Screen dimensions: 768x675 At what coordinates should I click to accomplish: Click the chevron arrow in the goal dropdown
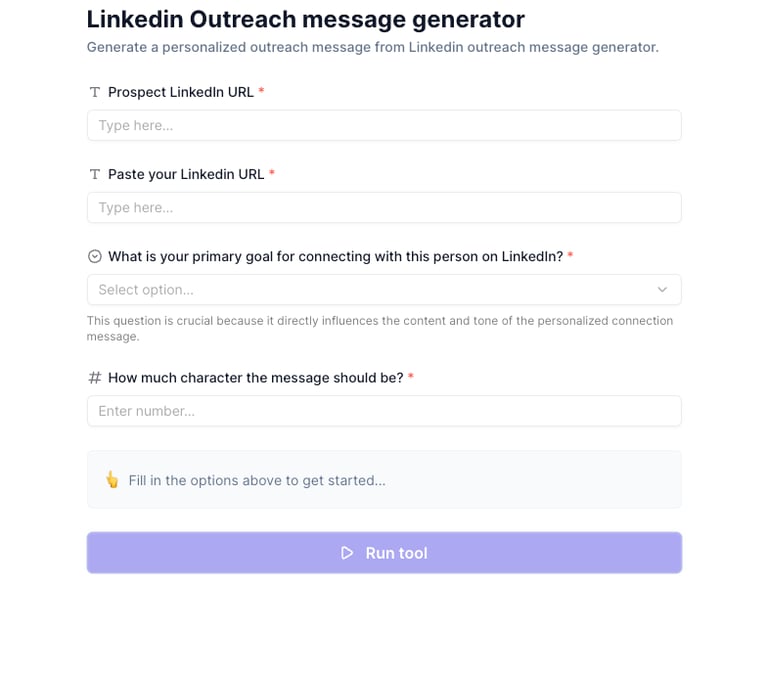click(x=662, y=290)
